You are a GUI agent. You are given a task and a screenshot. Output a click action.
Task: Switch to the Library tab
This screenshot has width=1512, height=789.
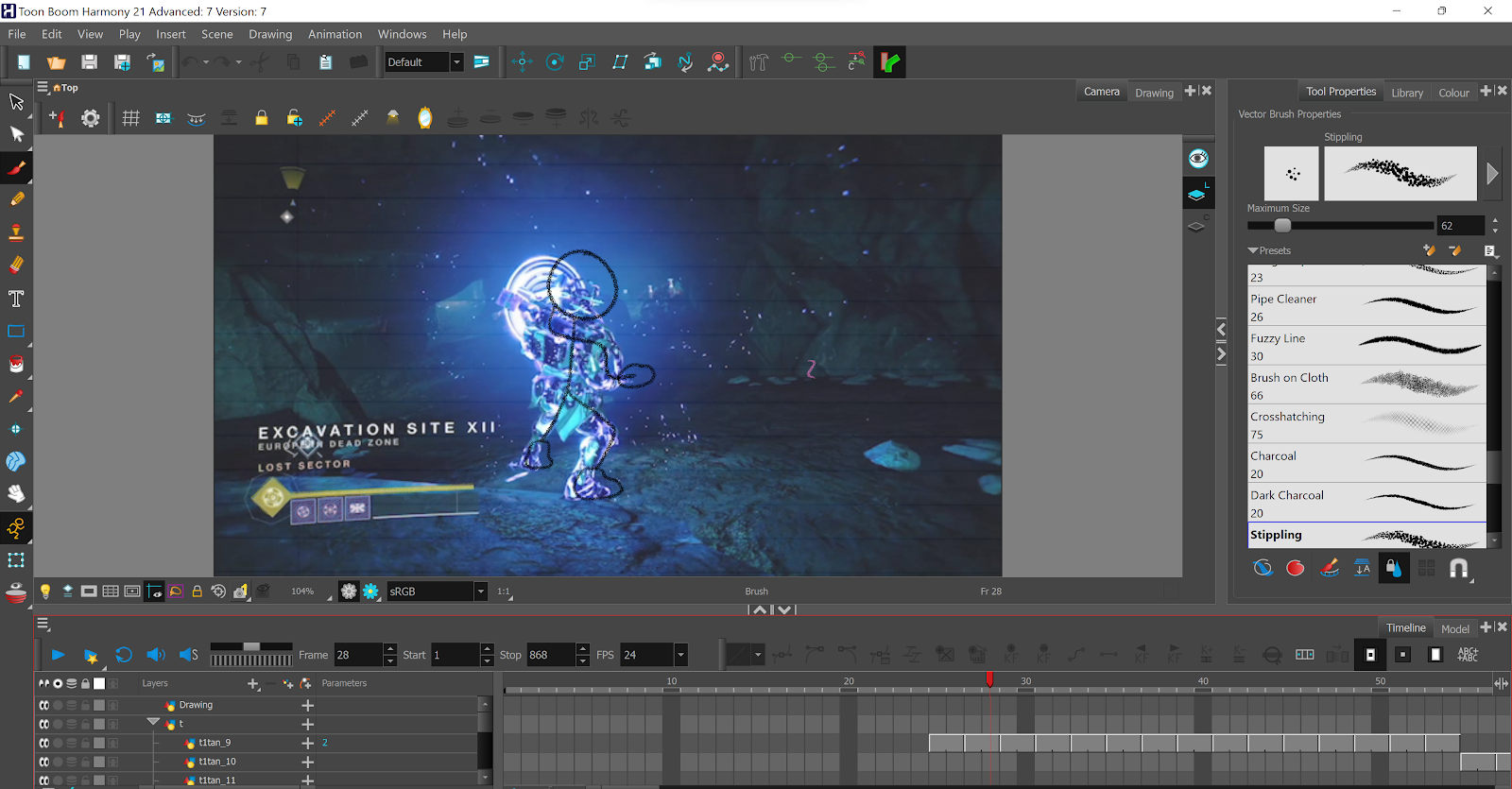point(1406,93)
